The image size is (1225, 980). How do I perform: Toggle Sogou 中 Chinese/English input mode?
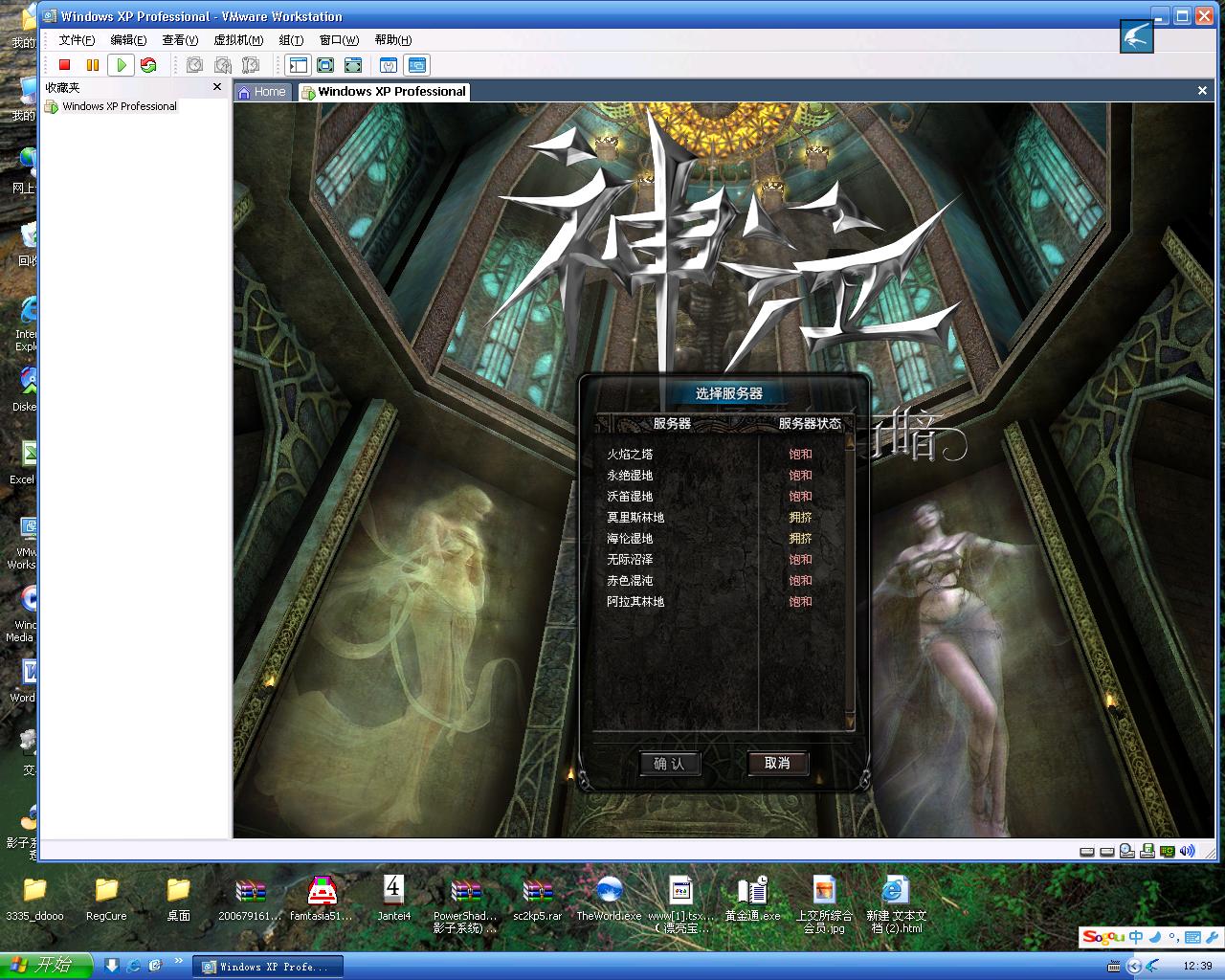[1136, 938]
